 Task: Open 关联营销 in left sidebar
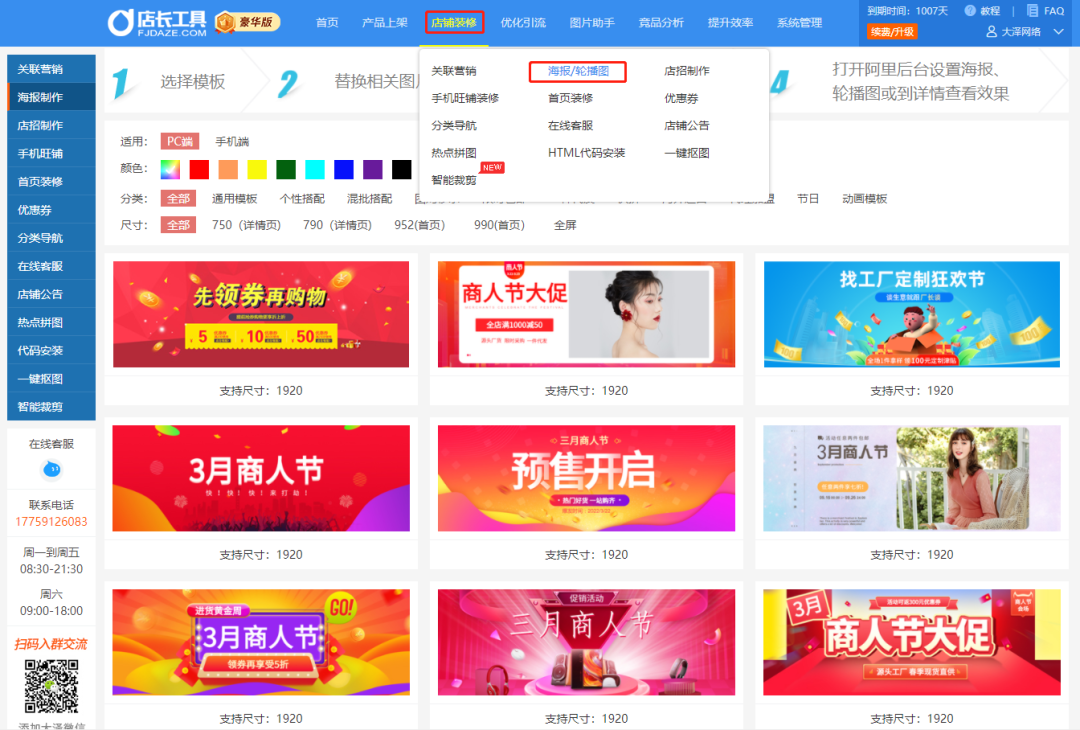(51, 69)
